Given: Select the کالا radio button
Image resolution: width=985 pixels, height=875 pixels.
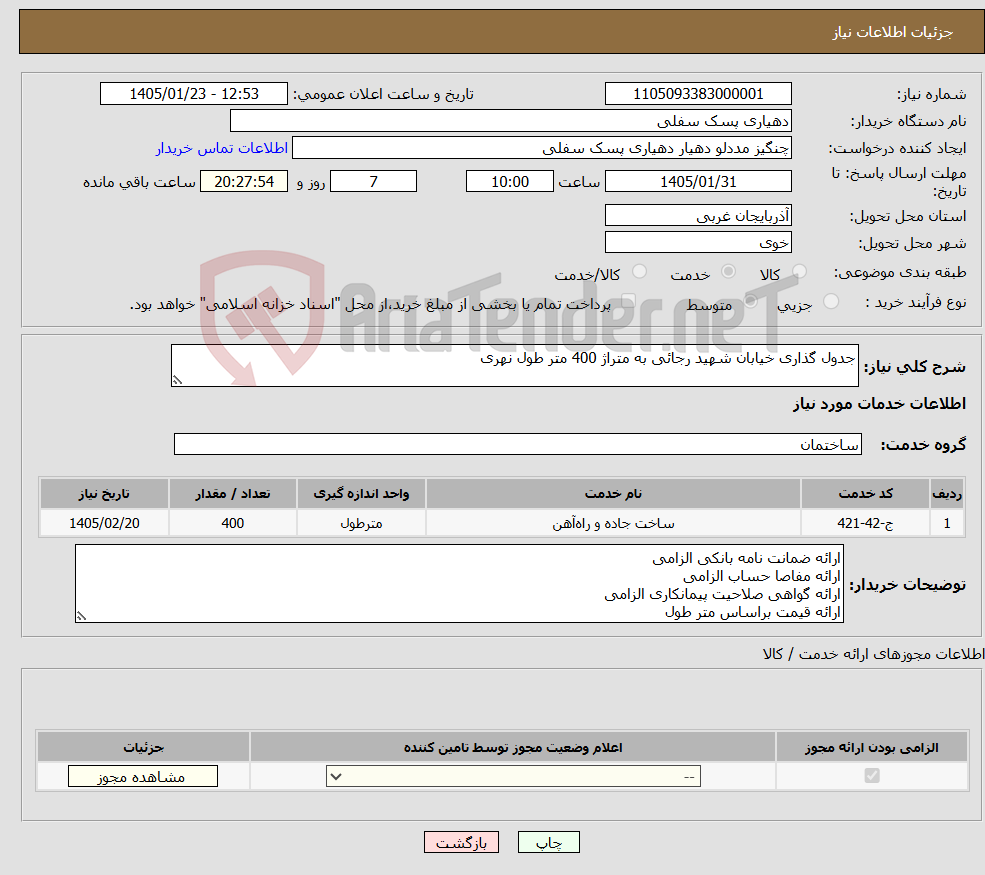Looking at the screenshot, I should pyautogui.click(x=799, y=271).
